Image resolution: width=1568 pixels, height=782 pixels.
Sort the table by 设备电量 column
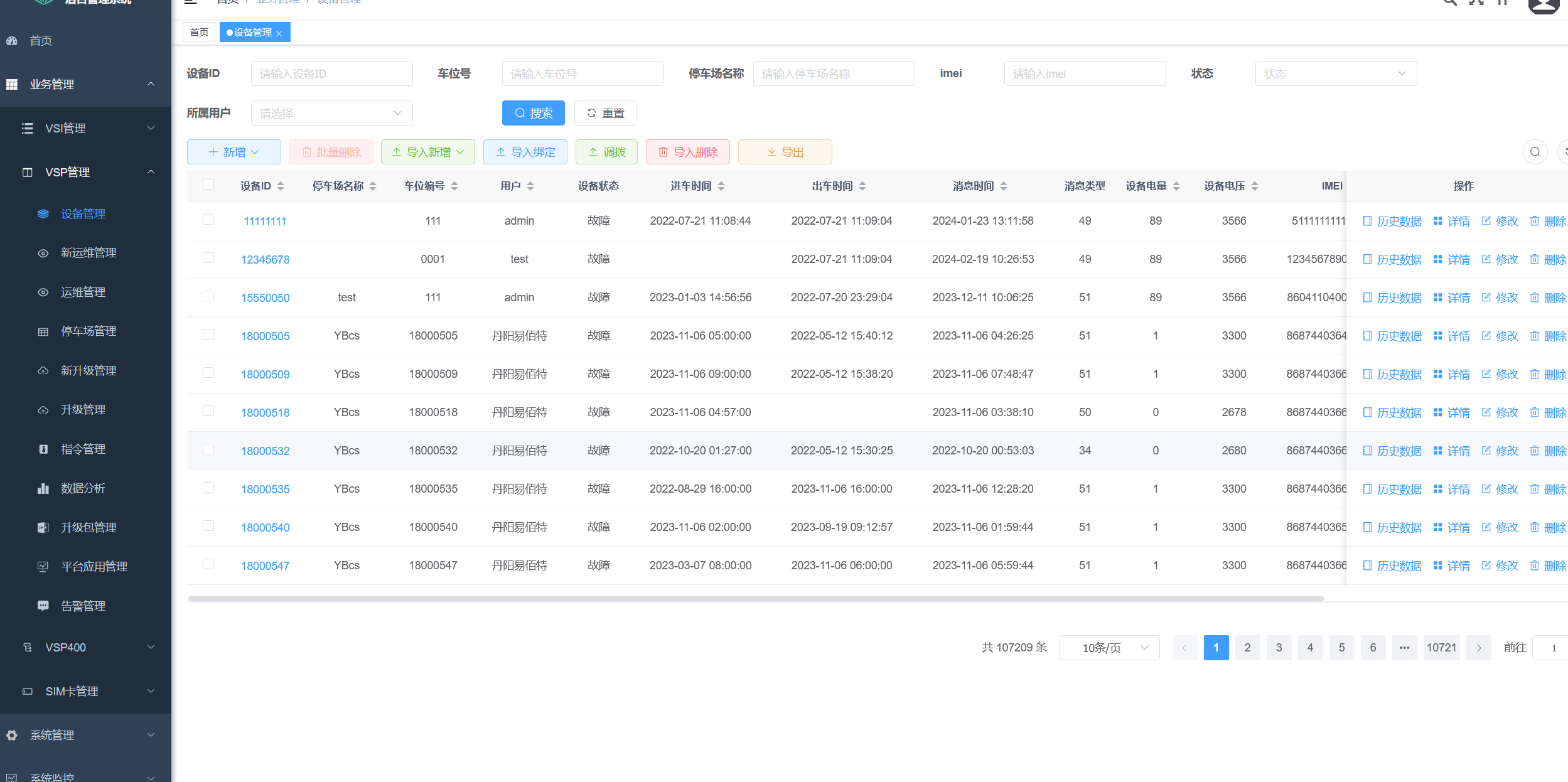coord(1176,186)
